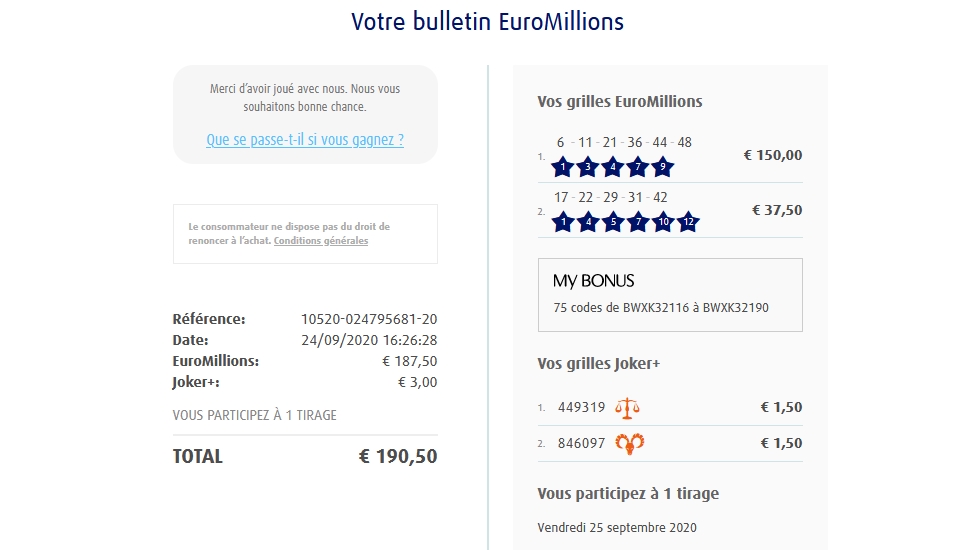Viewport: 977px width, 550px height.
Task: Click the € 37,50 grid price
Action: click(x=777, y=210)
